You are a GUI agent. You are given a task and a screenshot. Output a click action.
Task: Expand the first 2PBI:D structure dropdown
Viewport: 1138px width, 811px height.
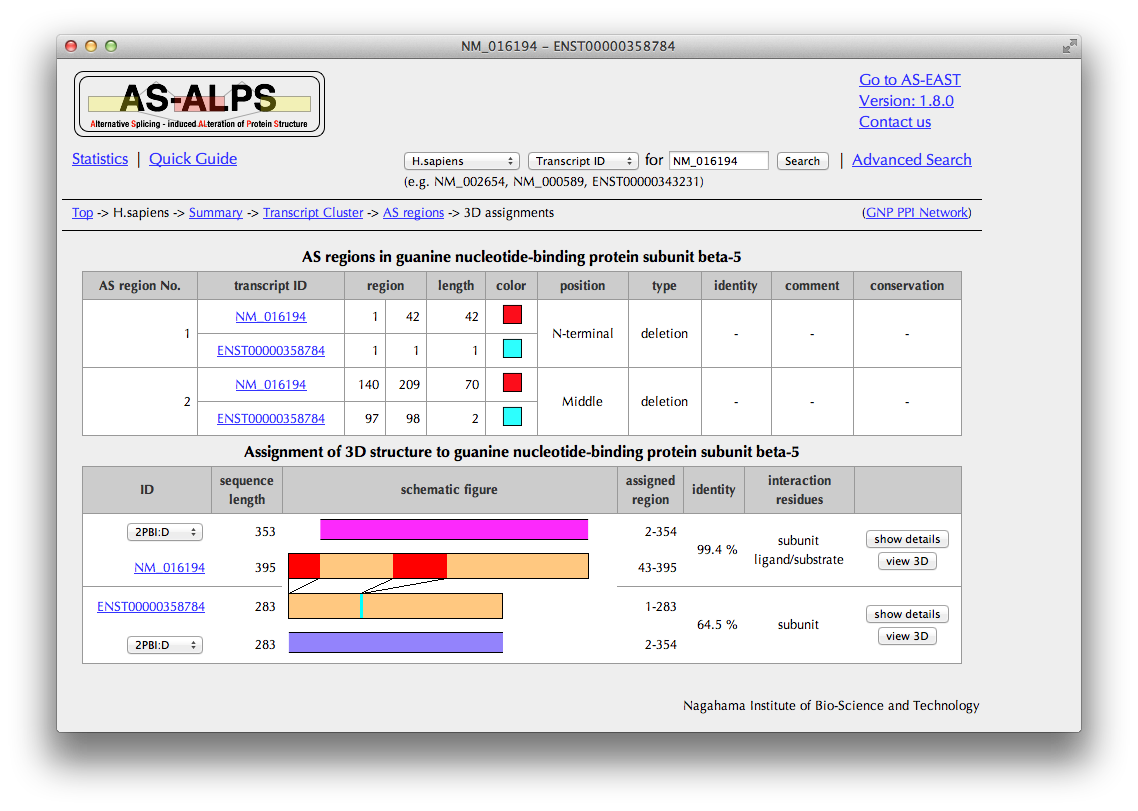coord(165,532)
